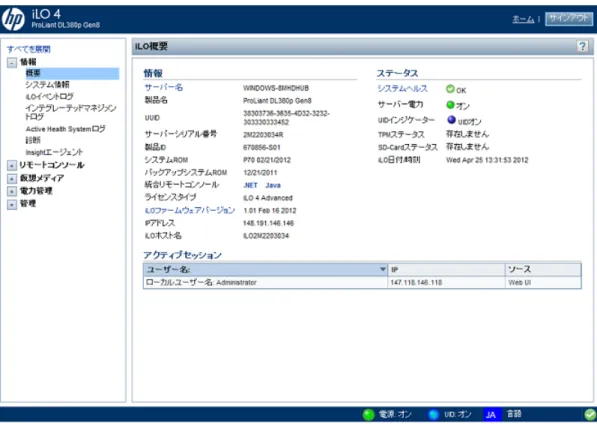The image size is (597, 424).
Task: Expand the リモートコンソール tree node
Action: pos(12,165)
